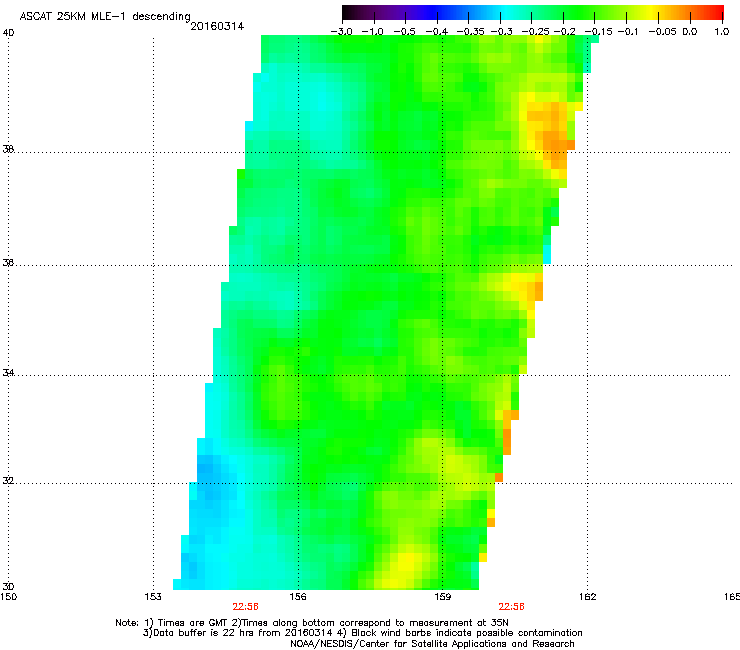The image size is (740, 650).
Task: Click the color bar label '-1.0'
Action: [373, 32]
